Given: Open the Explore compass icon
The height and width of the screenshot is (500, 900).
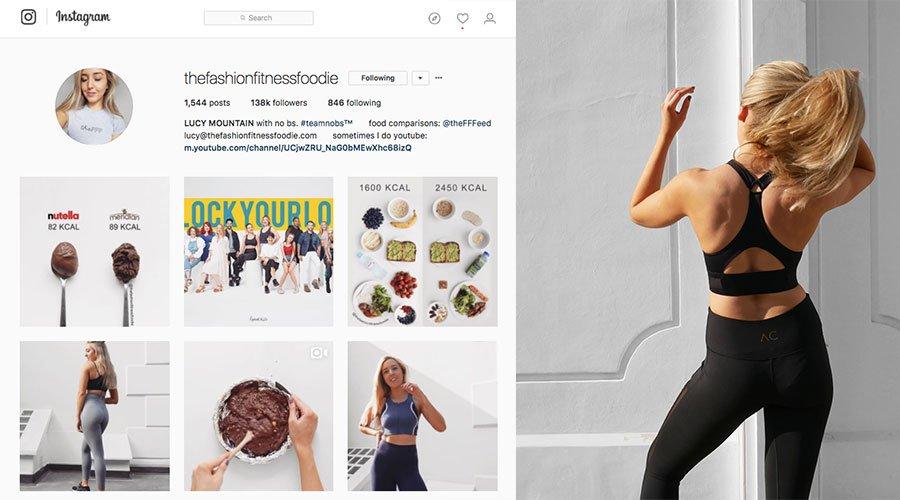Looking at the screenshot, I should point(435,18).
